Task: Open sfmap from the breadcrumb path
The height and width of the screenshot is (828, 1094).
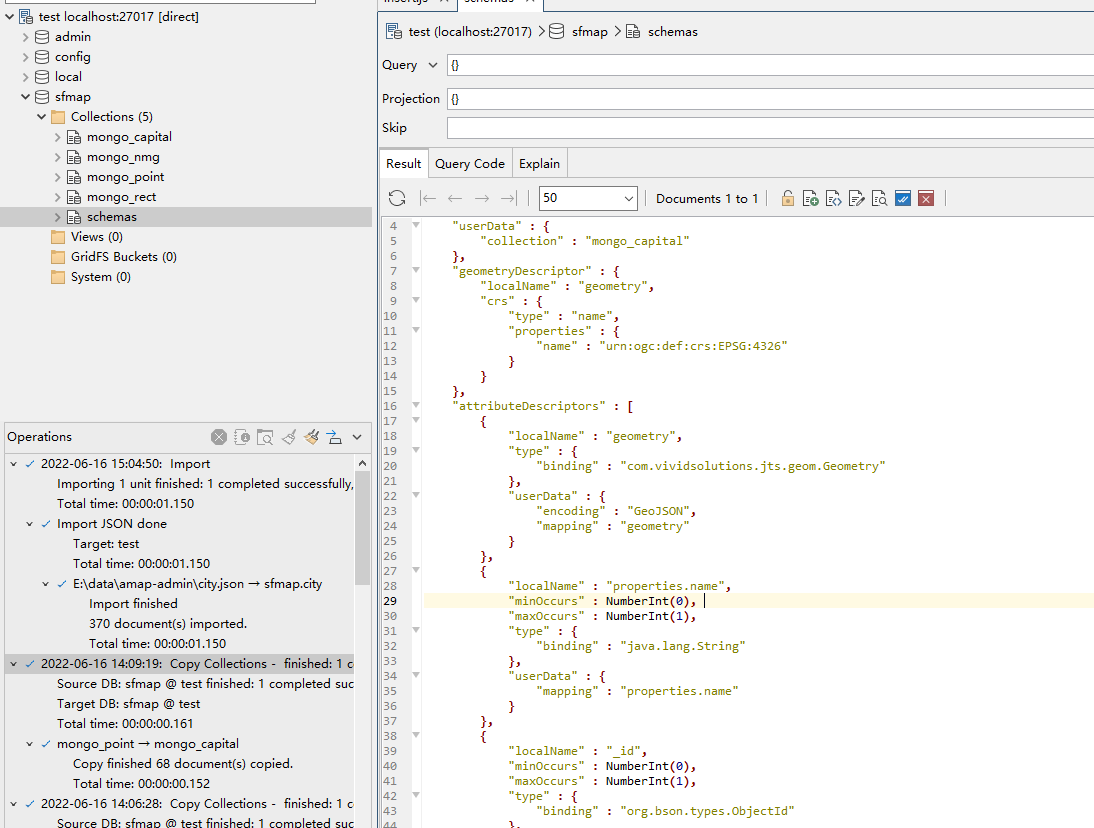Action: pos(589,31)
